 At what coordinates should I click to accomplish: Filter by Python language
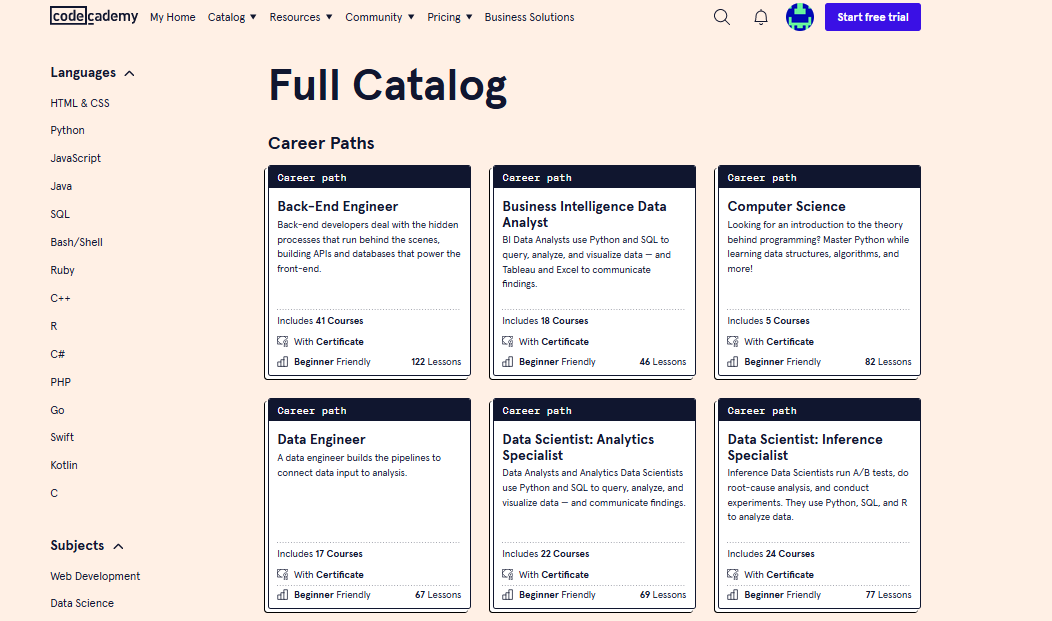pos(67,130)
